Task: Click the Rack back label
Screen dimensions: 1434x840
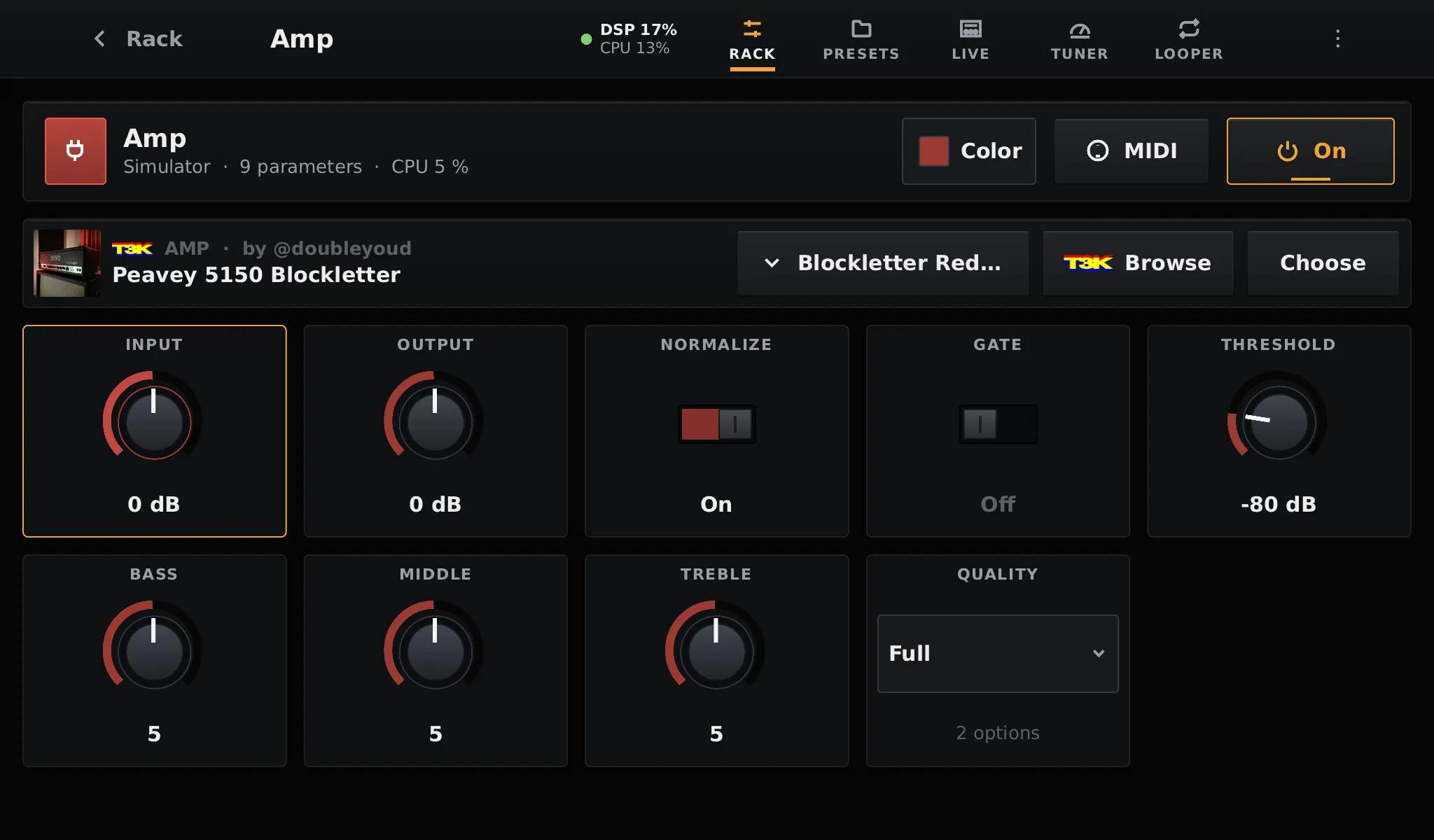Action: [154, 38]
